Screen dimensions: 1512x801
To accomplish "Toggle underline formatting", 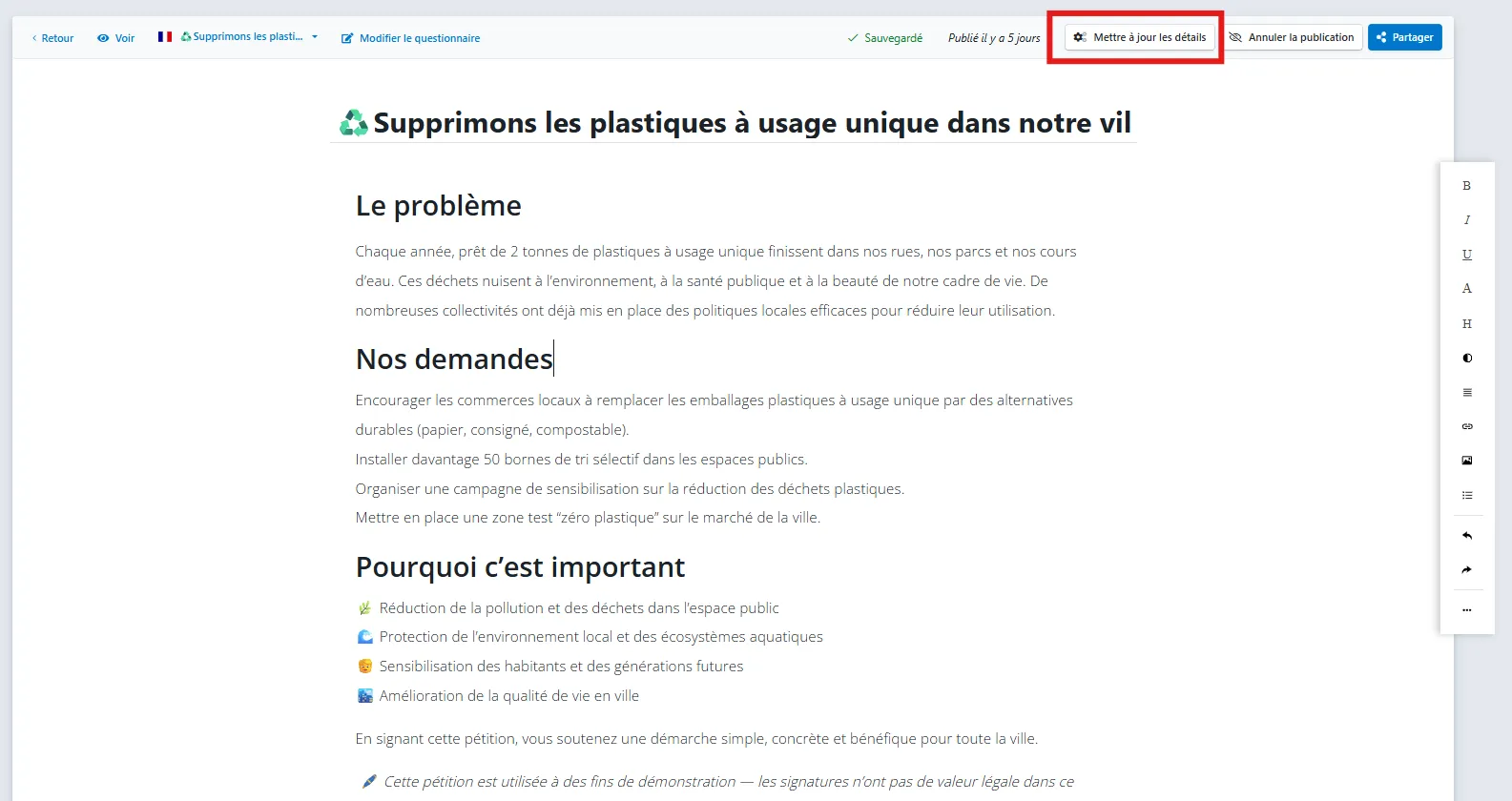I will (x=1466, y=255).
